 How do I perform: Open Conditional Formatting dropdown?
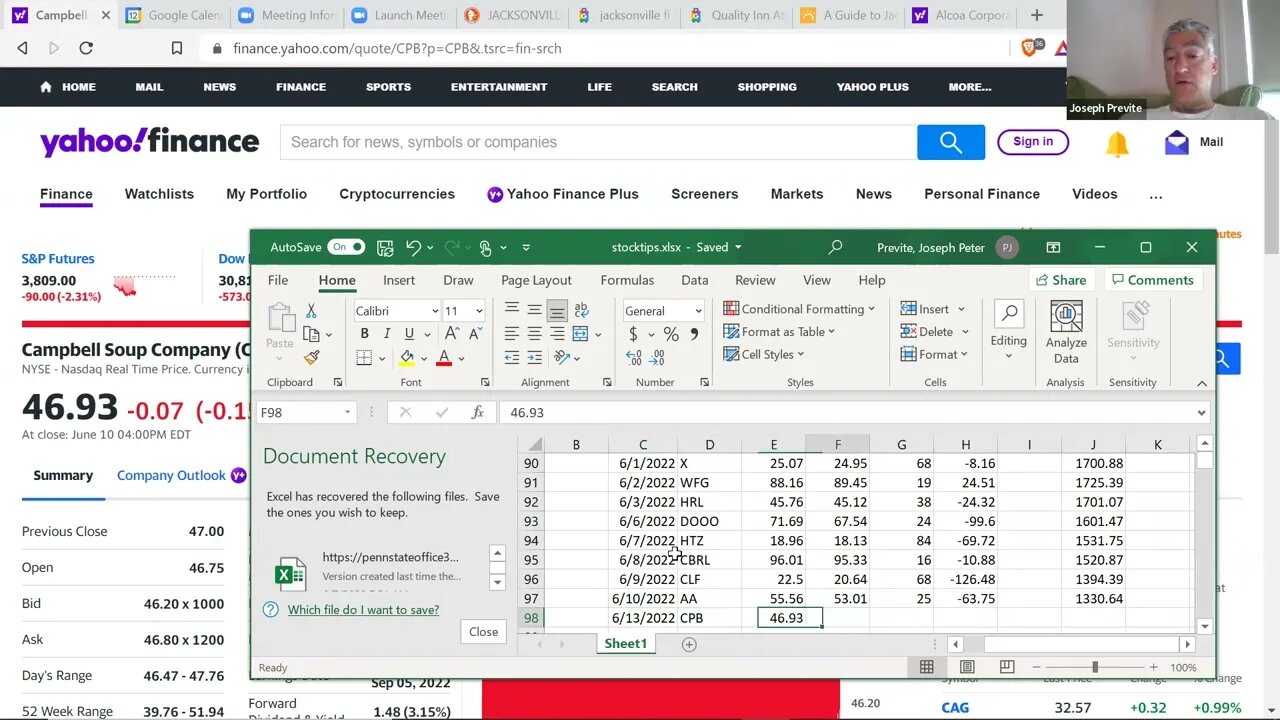point(799,309)
